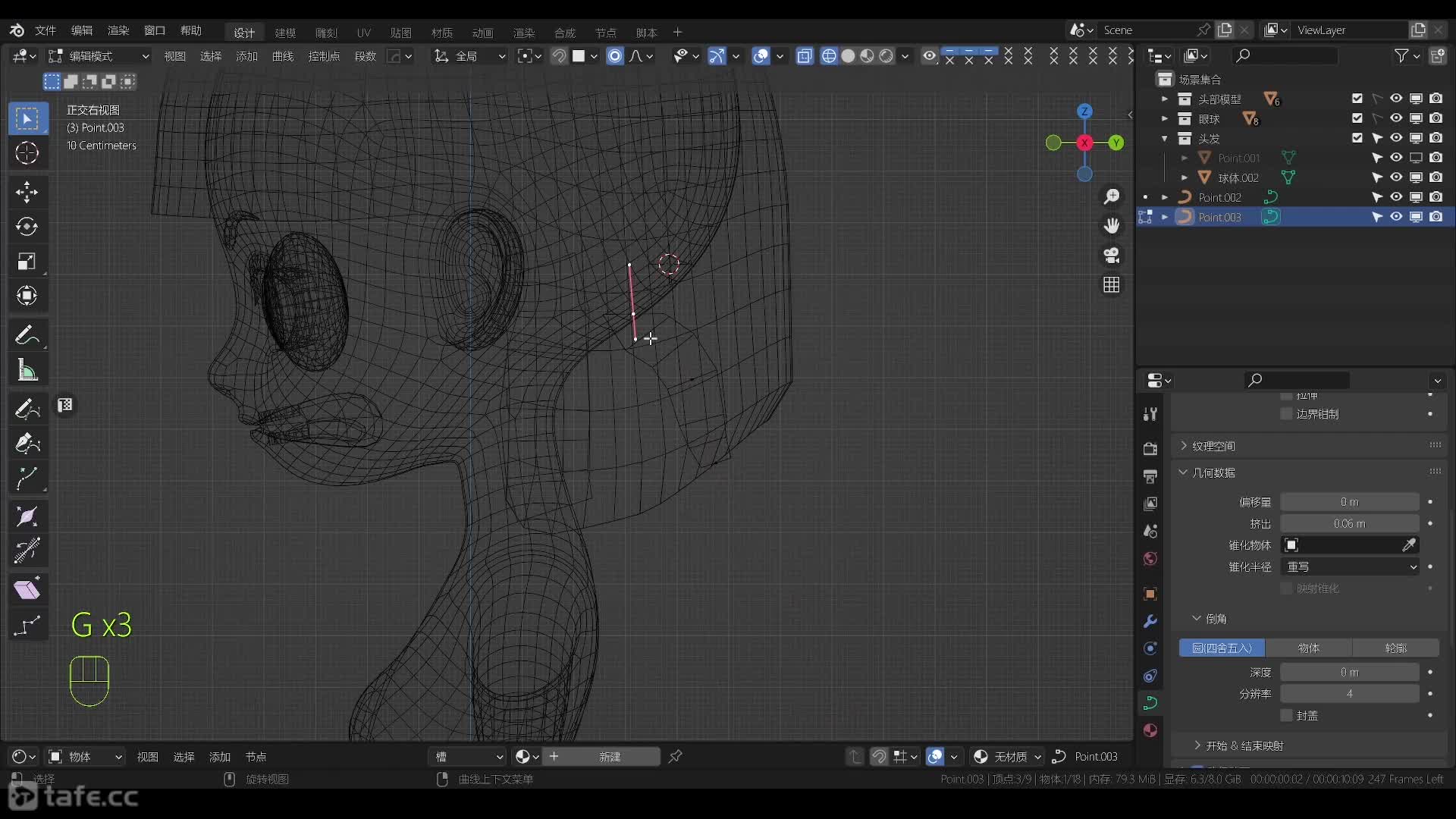This screenshot has height=819, width=1456.
Task: Select the Shear tool
Action: tap(27, 589)
